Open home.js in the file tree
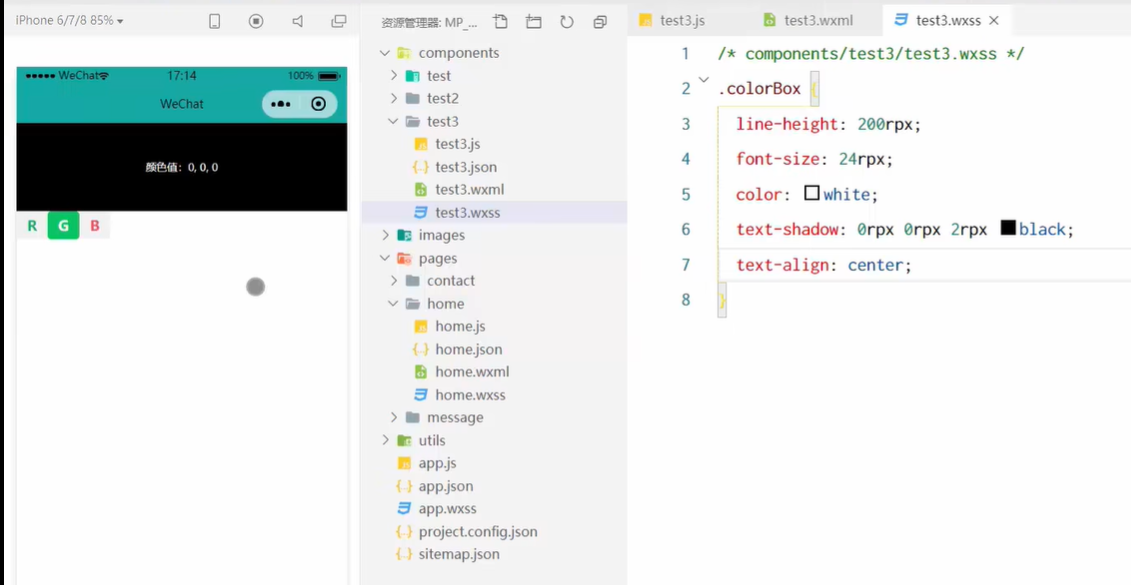The width and height of the screenshot is (1131, 585). point(460,327)
